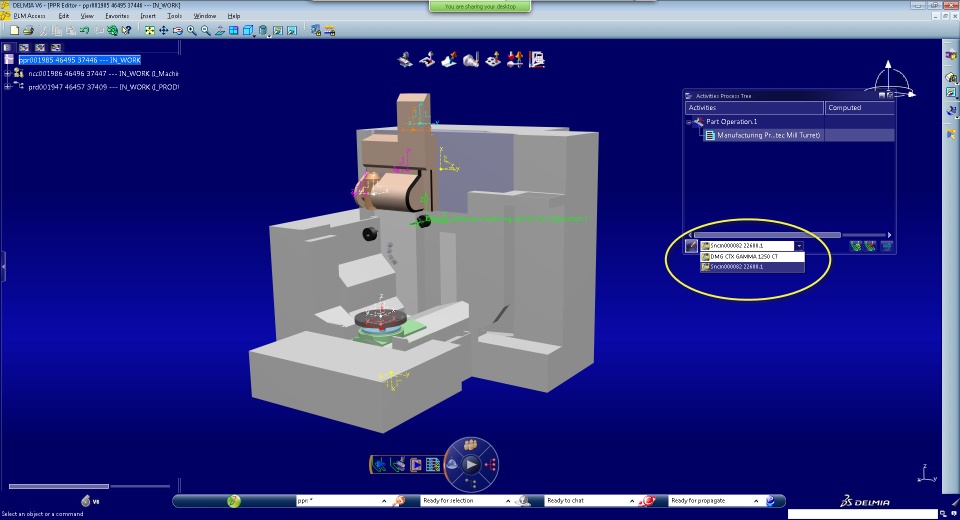Image resolution: width=960 pixels, height=520 pixels.
Task: Click the New document icon
Action: pyautogui.click(x=15, y=30)
